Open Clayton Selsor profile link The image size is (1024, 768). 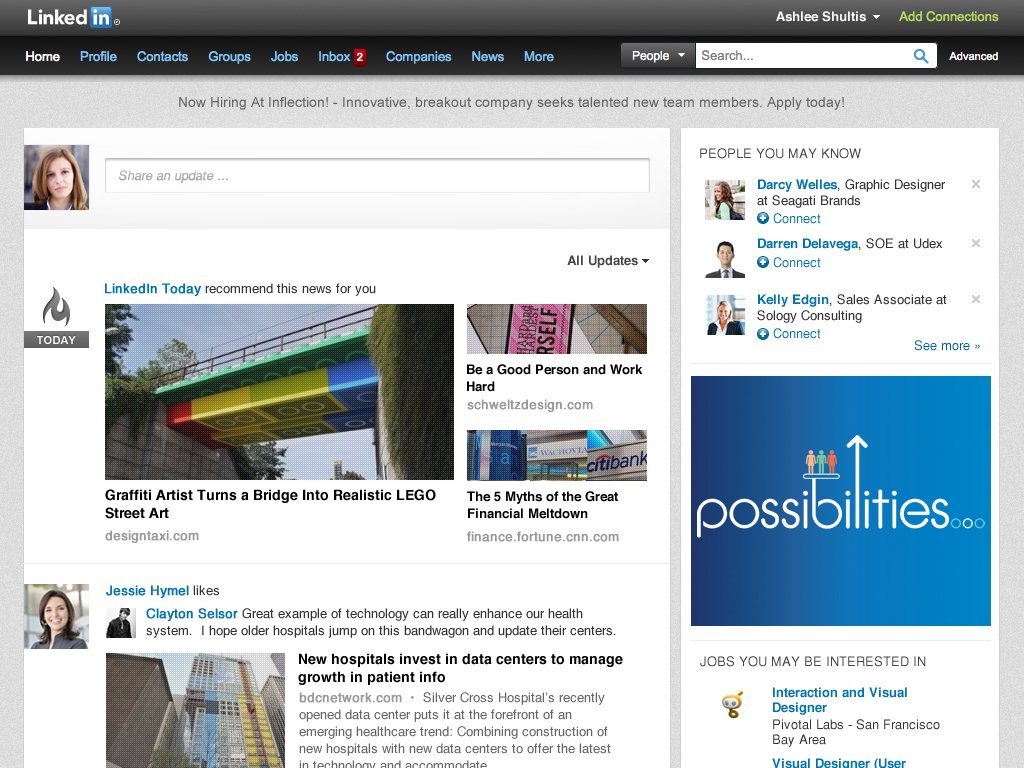191,614
